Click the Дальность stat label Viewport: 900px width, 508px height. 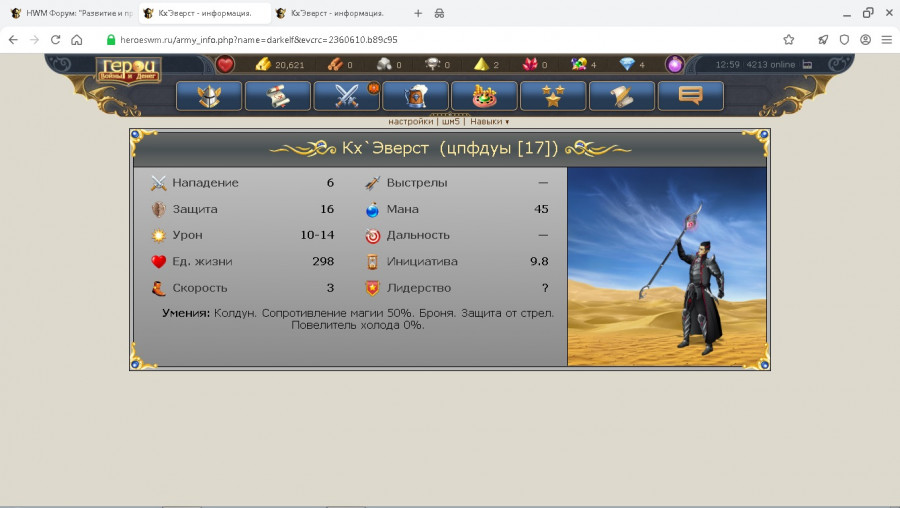point(418,235)
